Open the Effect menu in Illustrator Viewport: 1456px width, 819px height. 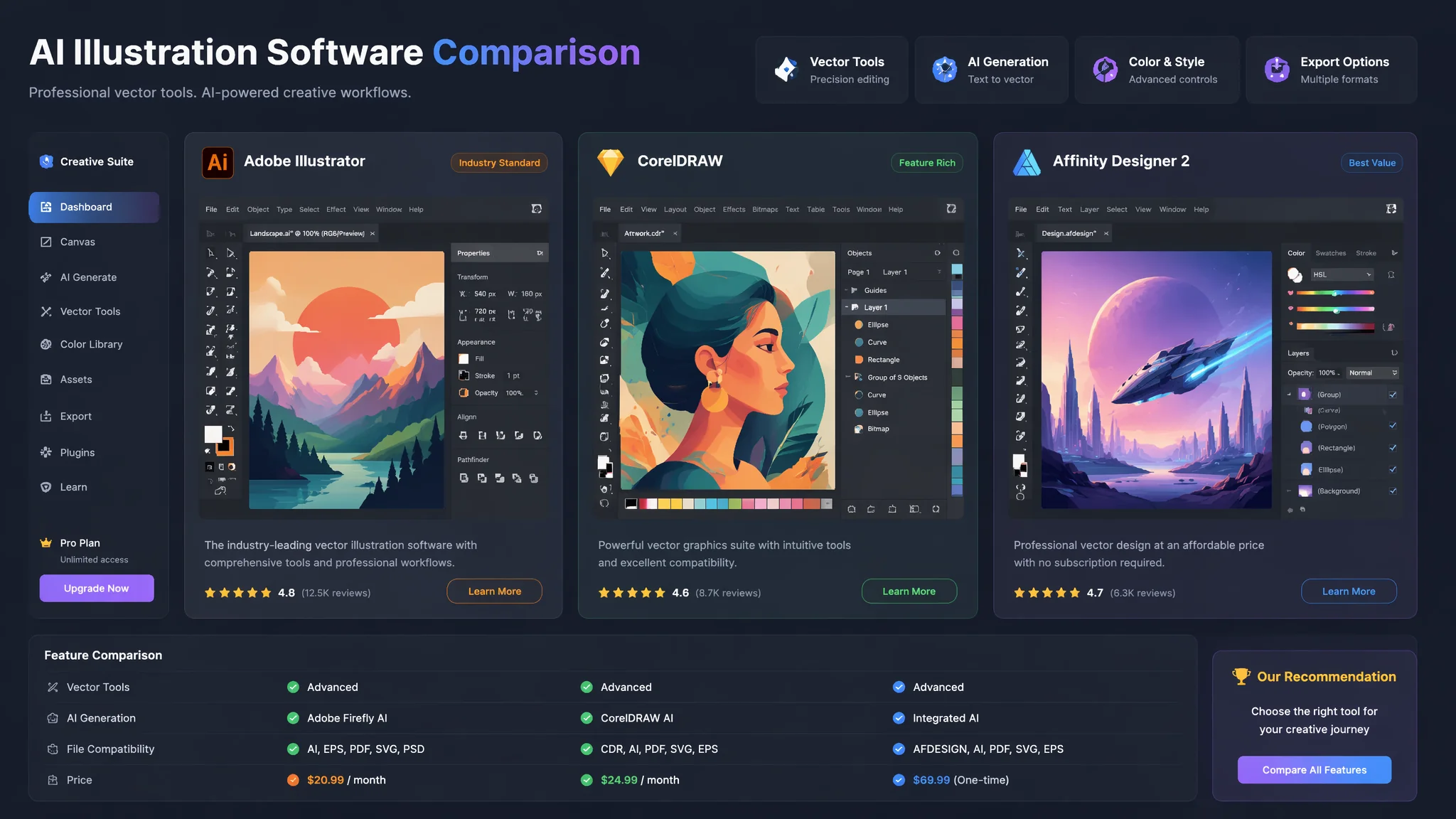pos(336,210)
